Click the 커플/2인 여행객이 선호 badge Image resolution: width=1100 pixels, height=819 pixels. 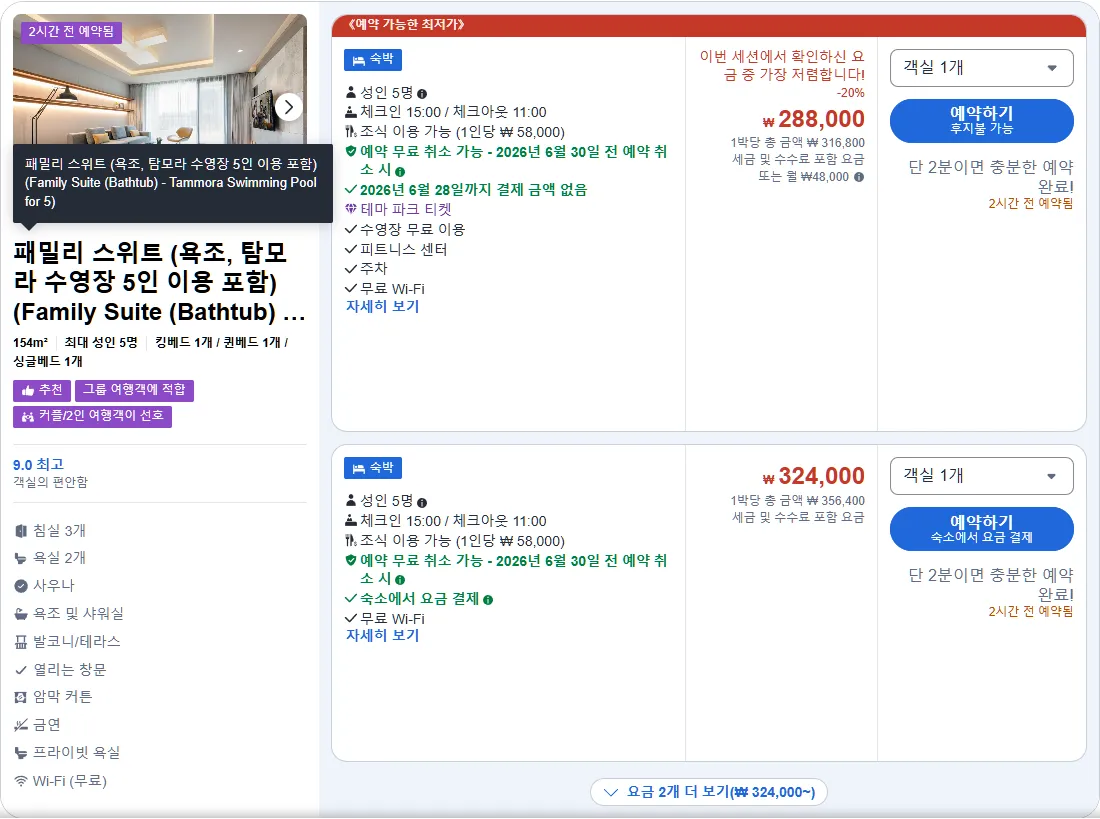point(93,416)
